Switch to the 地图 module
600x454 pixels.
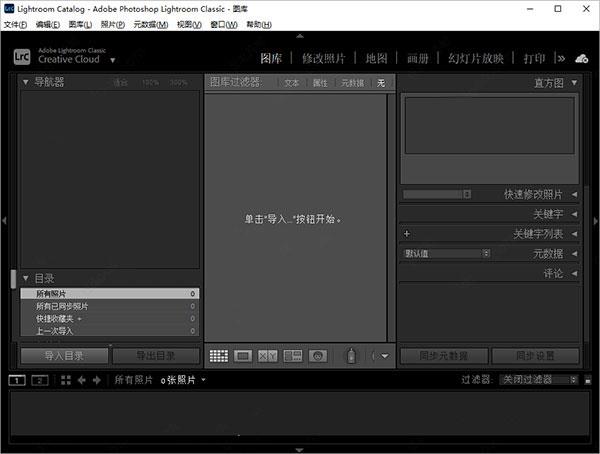tap(377, 59)
